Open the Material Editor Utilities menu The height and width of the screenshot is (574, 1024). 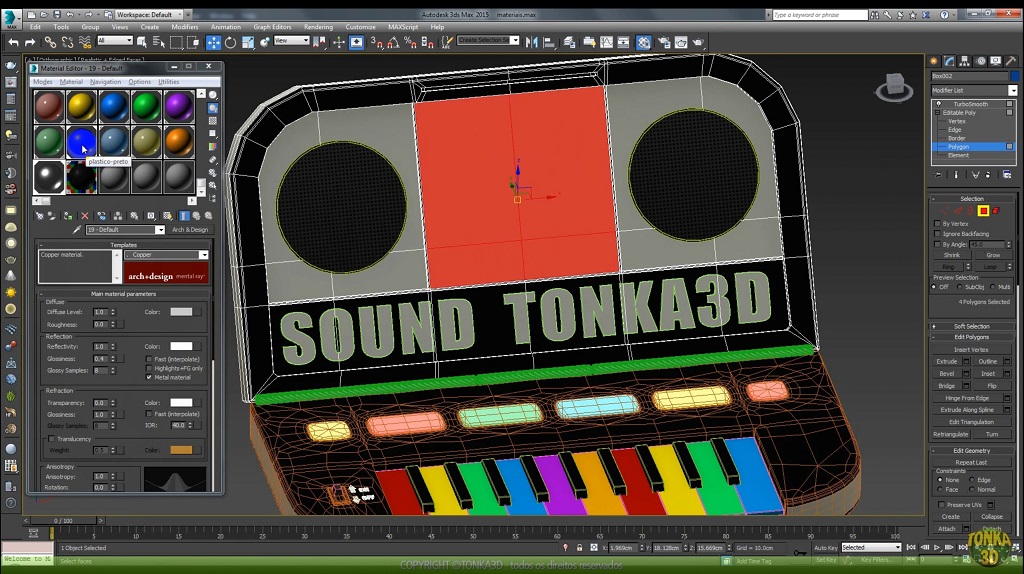tap(169, 82)
